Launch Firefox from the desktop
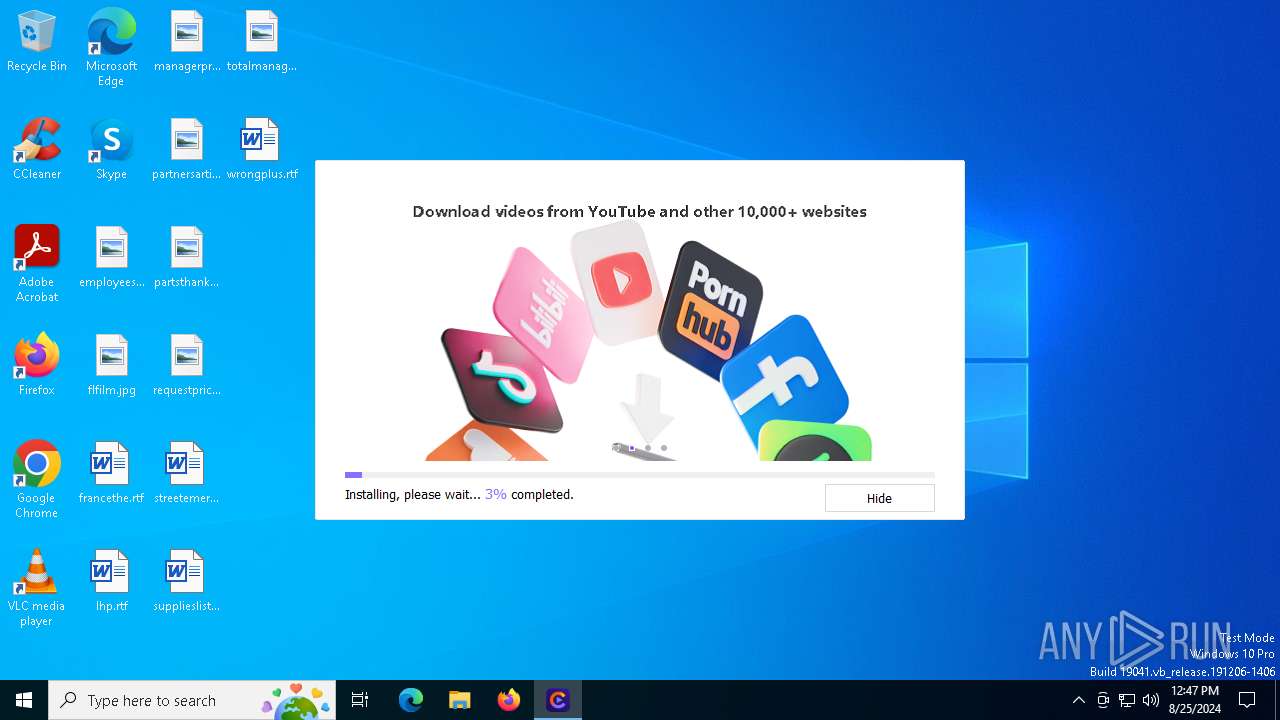This screenshot has height=720, width=1280. pos(37,365)
